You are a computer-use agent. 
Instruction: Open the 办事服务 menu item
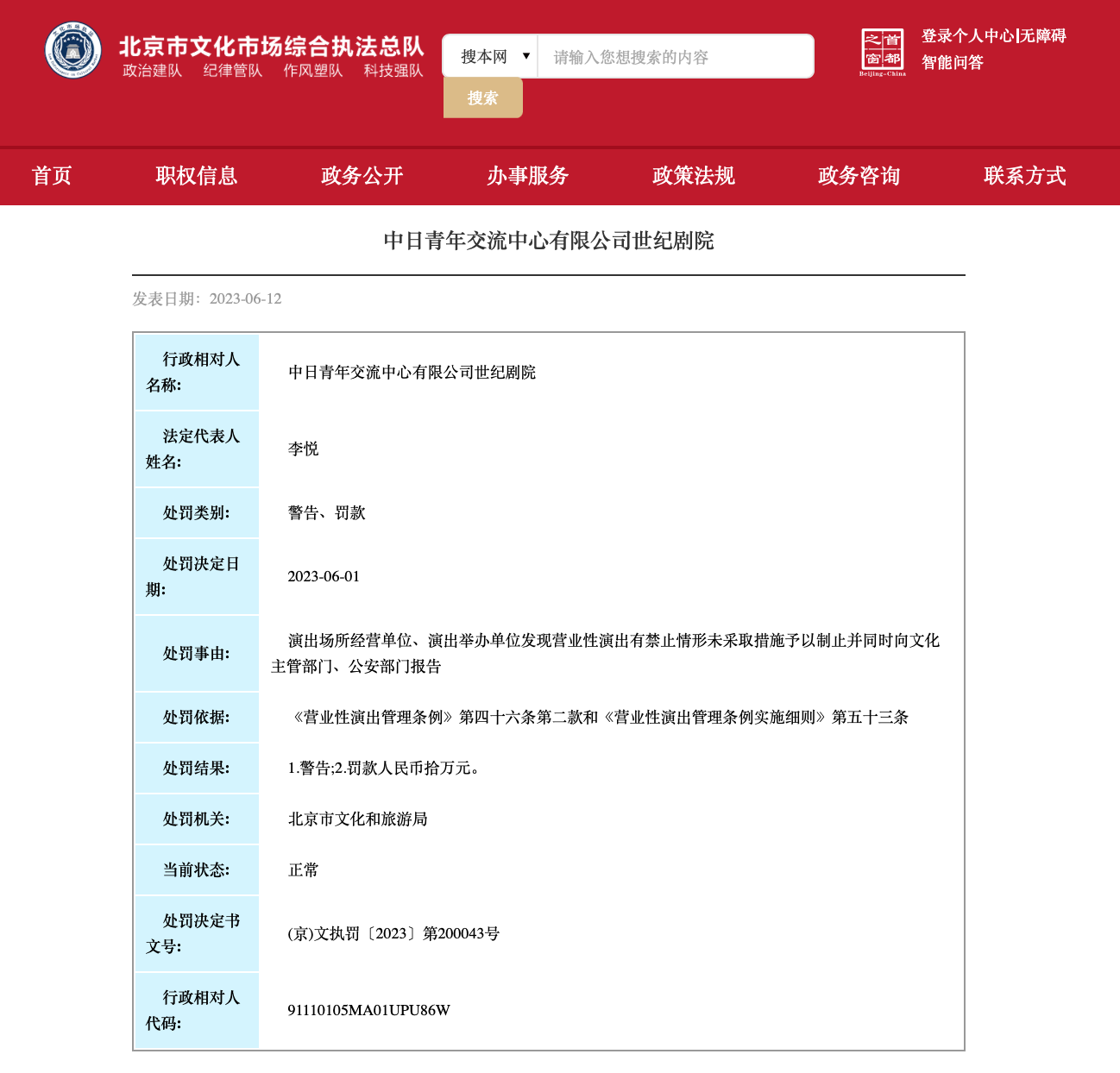coord(528,176)
